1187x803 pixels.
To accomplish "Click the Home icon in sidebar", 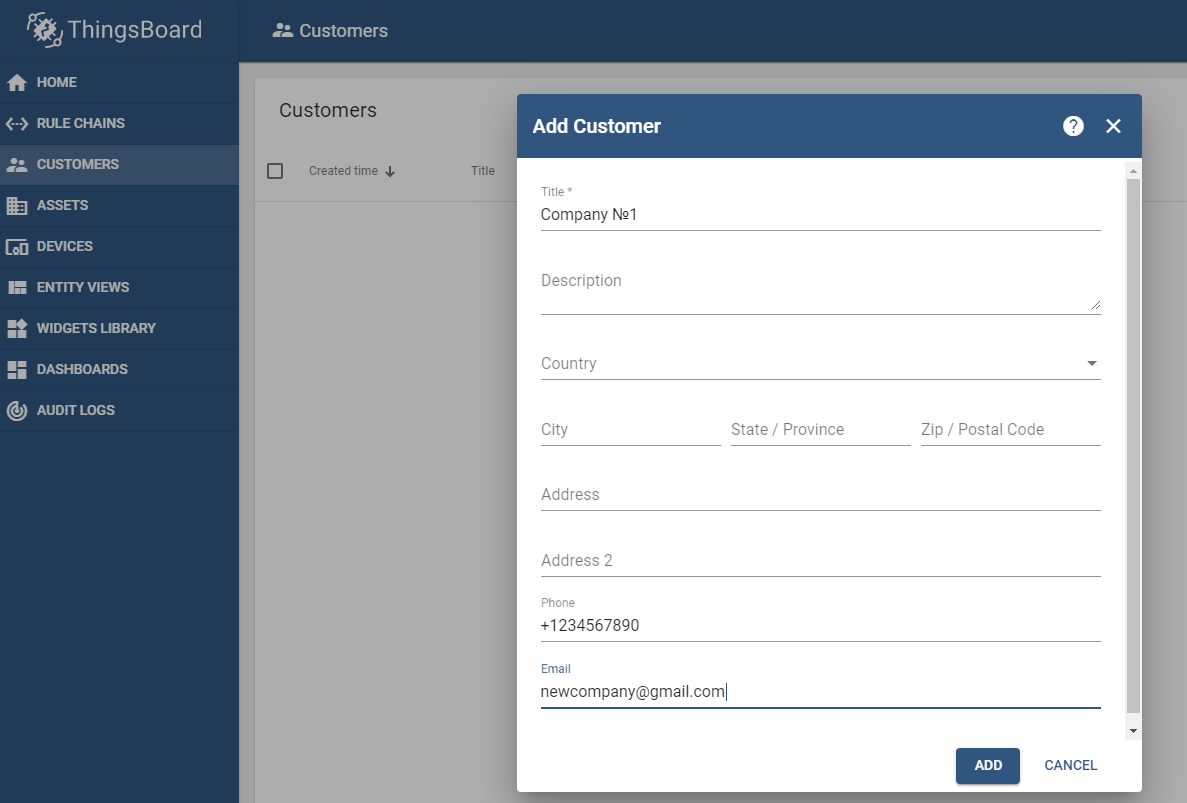I will pos(17,83).
